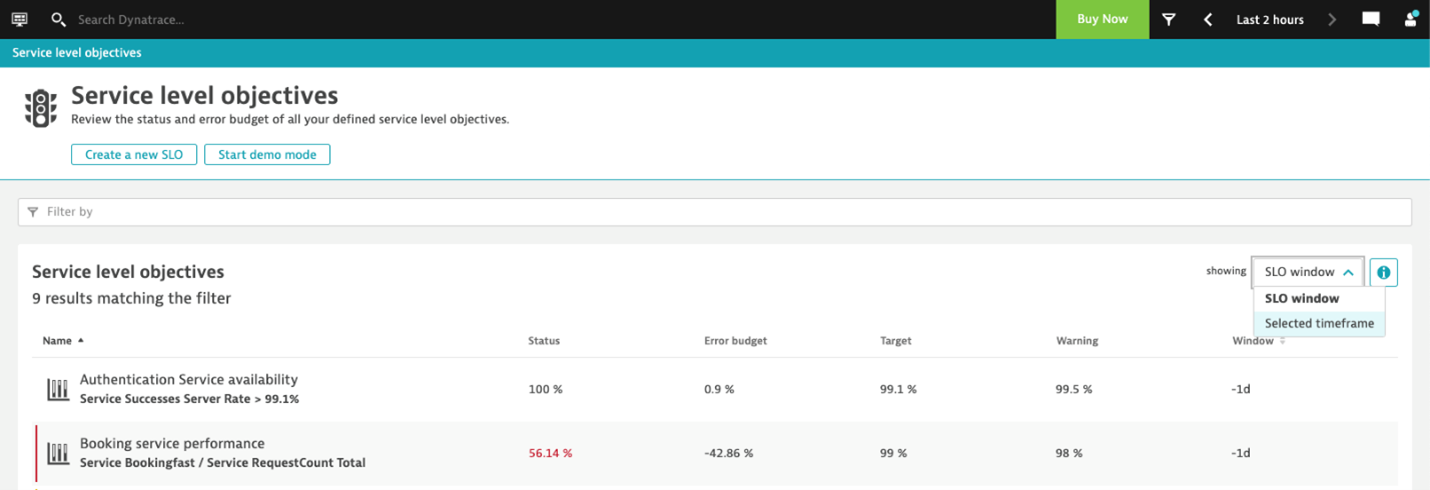Click the blue info icon button
This screenshot has width=1430, height=490.
pos(1384,272)
